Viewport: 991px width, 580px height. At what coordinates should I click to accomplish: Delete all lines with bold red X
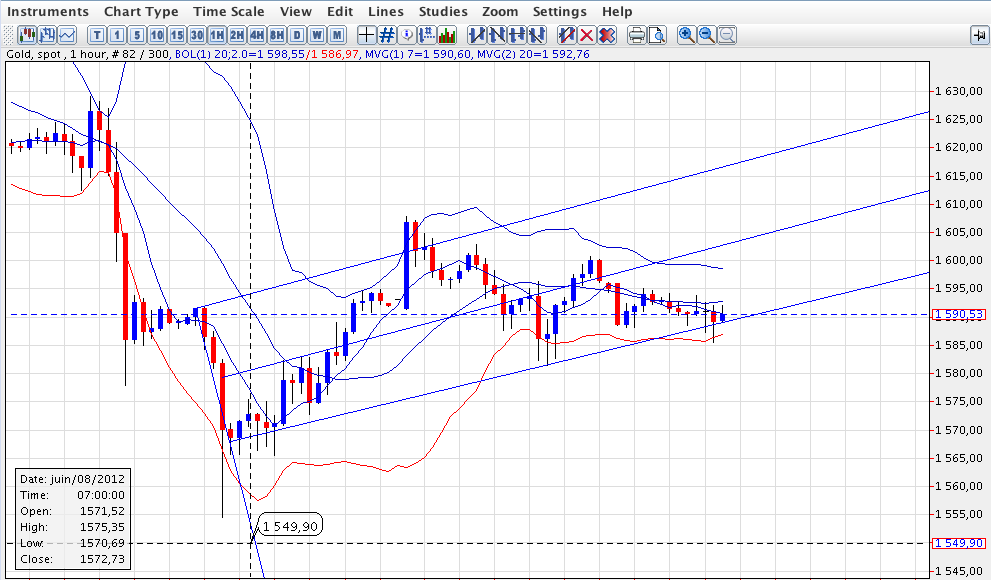tap(607, 35)
